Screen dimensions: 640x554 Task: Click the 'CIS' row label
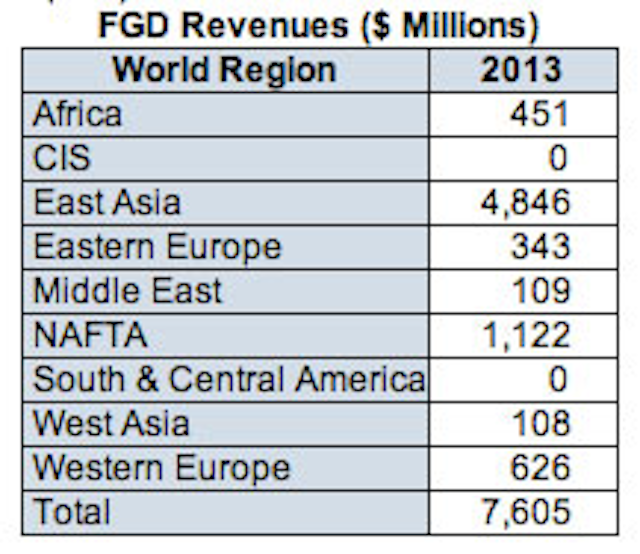[62, 158]
